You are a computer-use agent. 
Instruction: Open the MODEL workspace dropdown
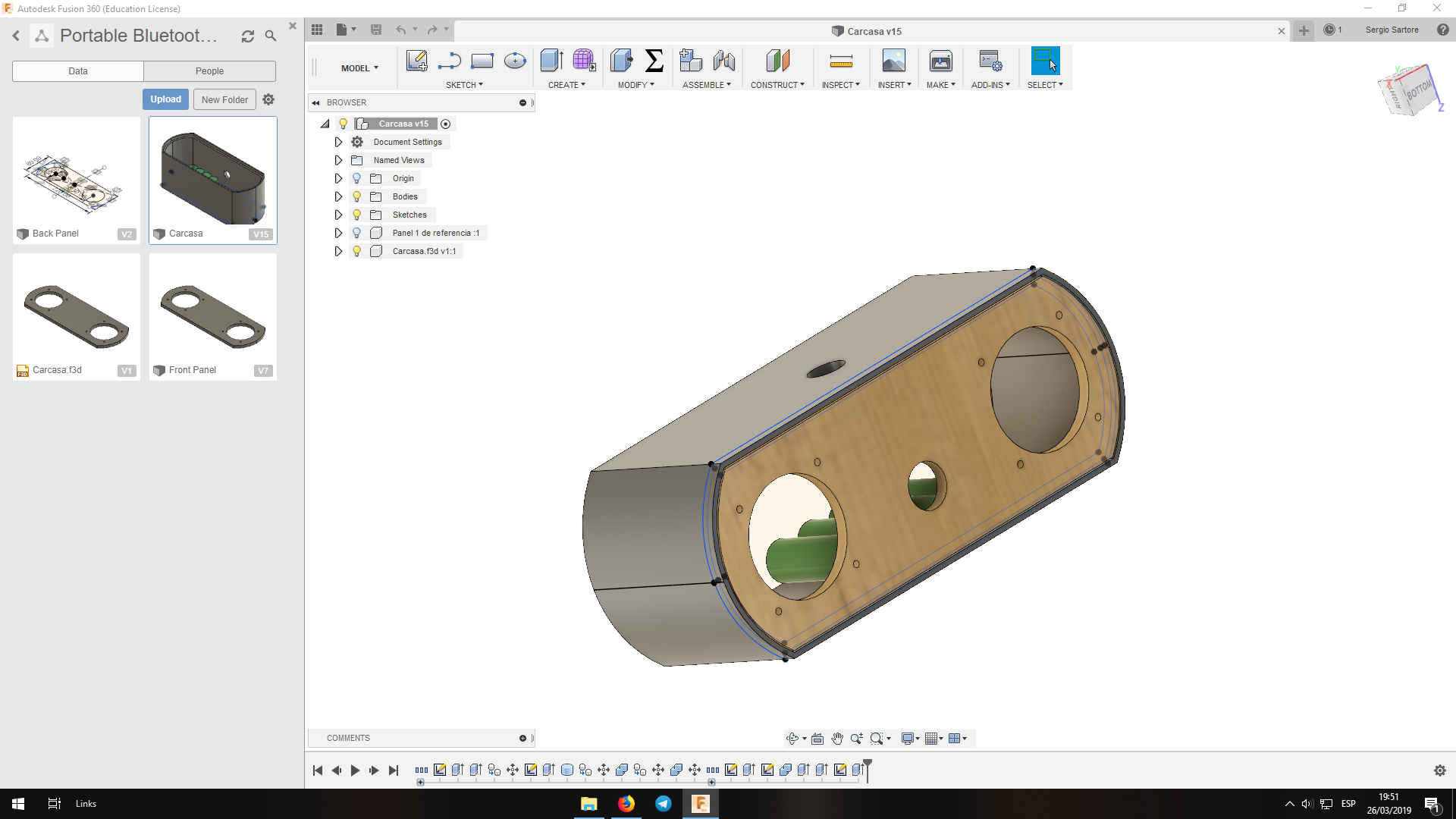click(359, 68)
